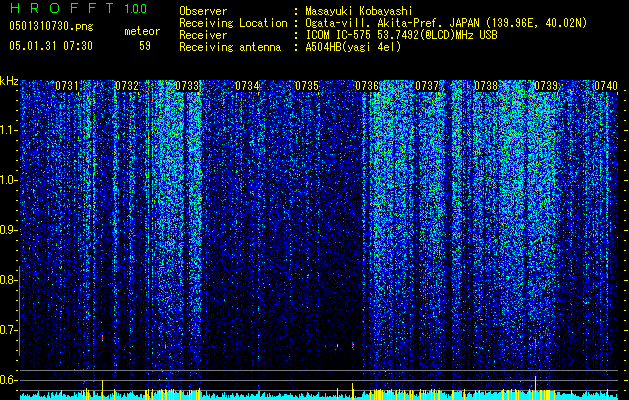Image resolution: width=629 pixels, height=400 pixels.
Task: Click the meteor label text
Action: point(142,31)
